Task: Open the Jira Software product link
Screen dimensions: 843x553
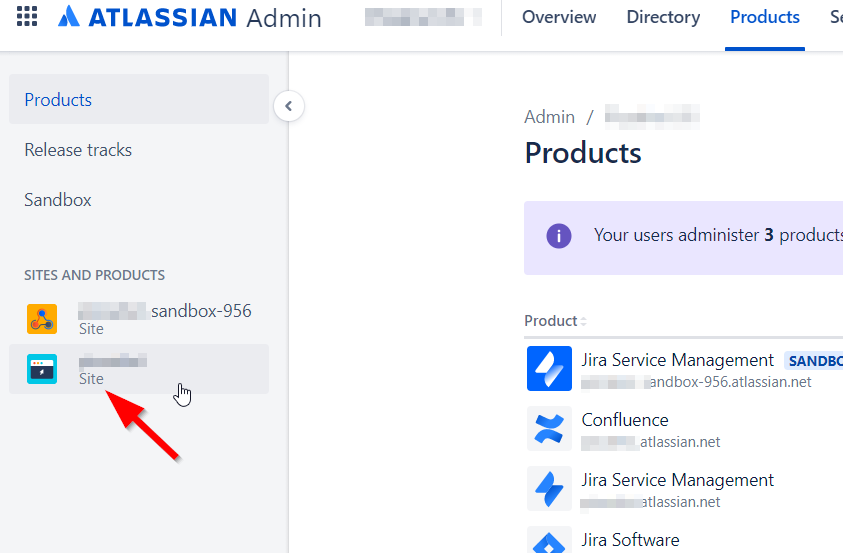Action: point(630,540)
